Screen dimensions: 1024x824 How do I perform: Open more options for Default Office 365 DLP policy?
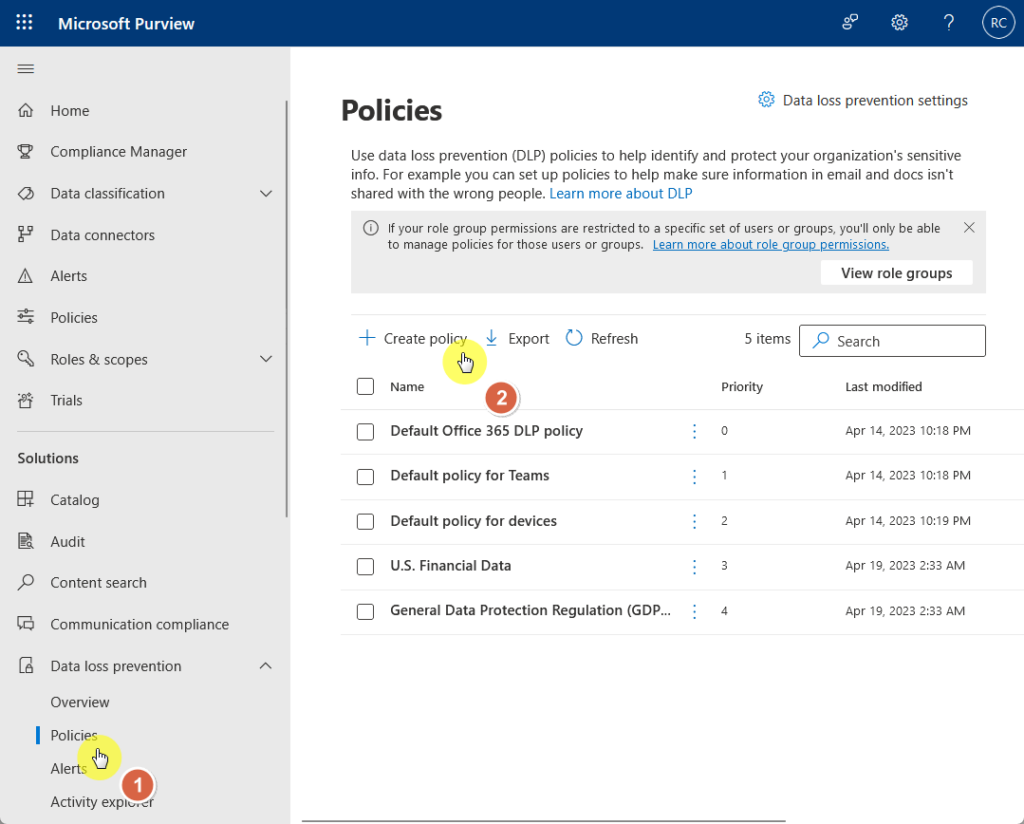(694, 431)
